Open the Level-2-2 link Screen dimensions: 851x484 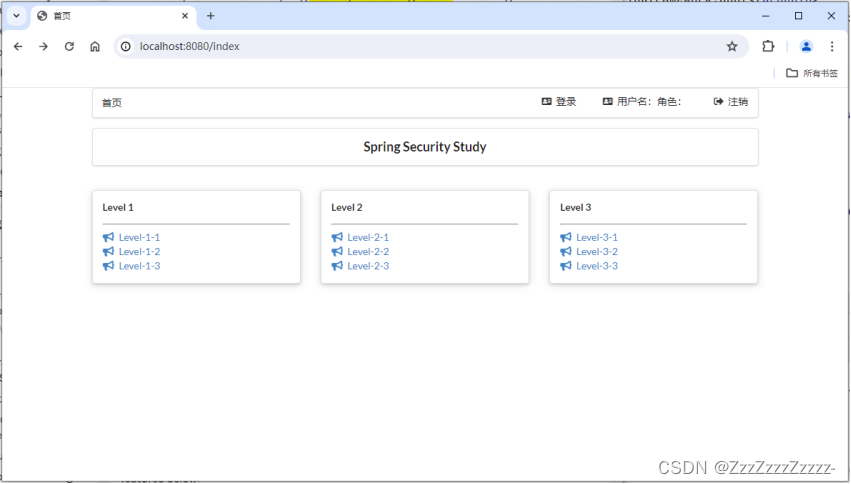(x=368, y=252)
